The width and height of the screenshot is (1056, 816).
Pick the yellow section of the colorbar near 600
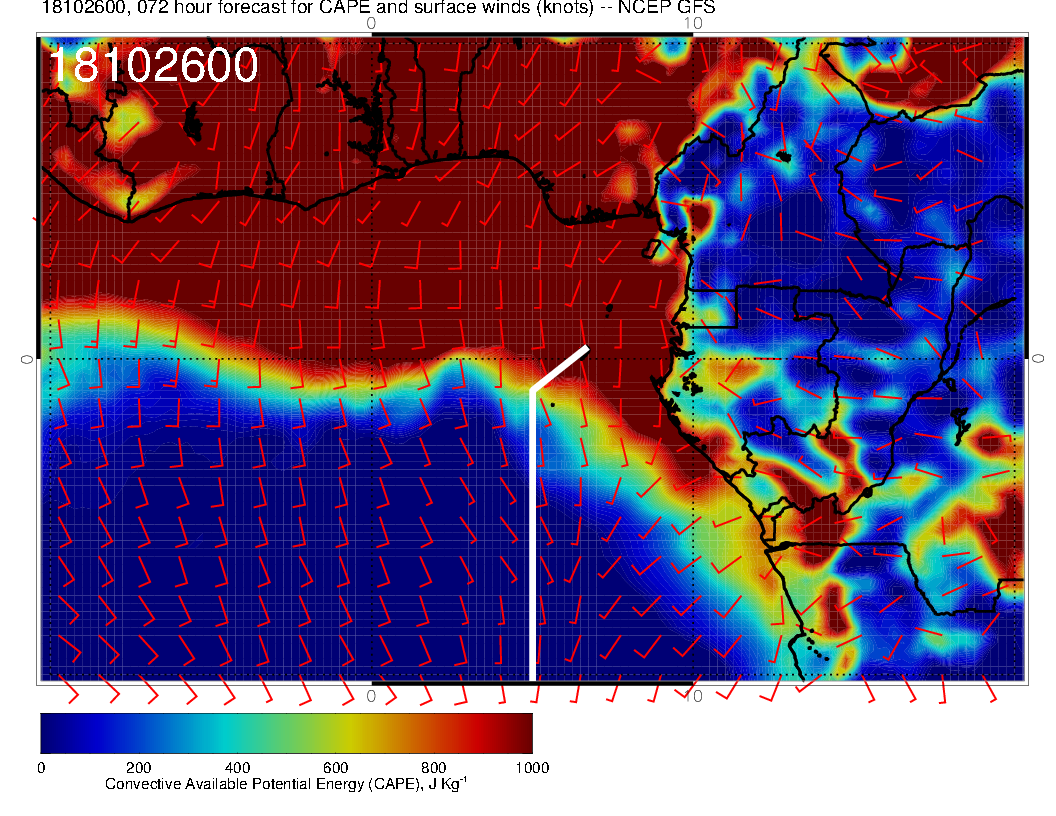tap(335, 733)
